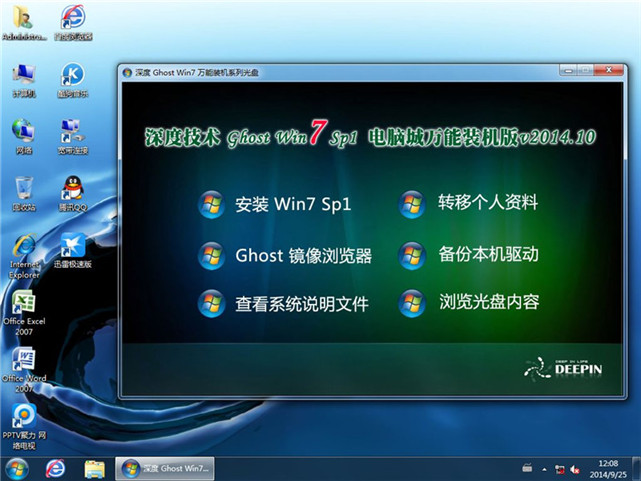Click the Windows orb next to Ghost 镜像浏览器
The height and width of the screenshot is (481, 641).
coord(211,255)
